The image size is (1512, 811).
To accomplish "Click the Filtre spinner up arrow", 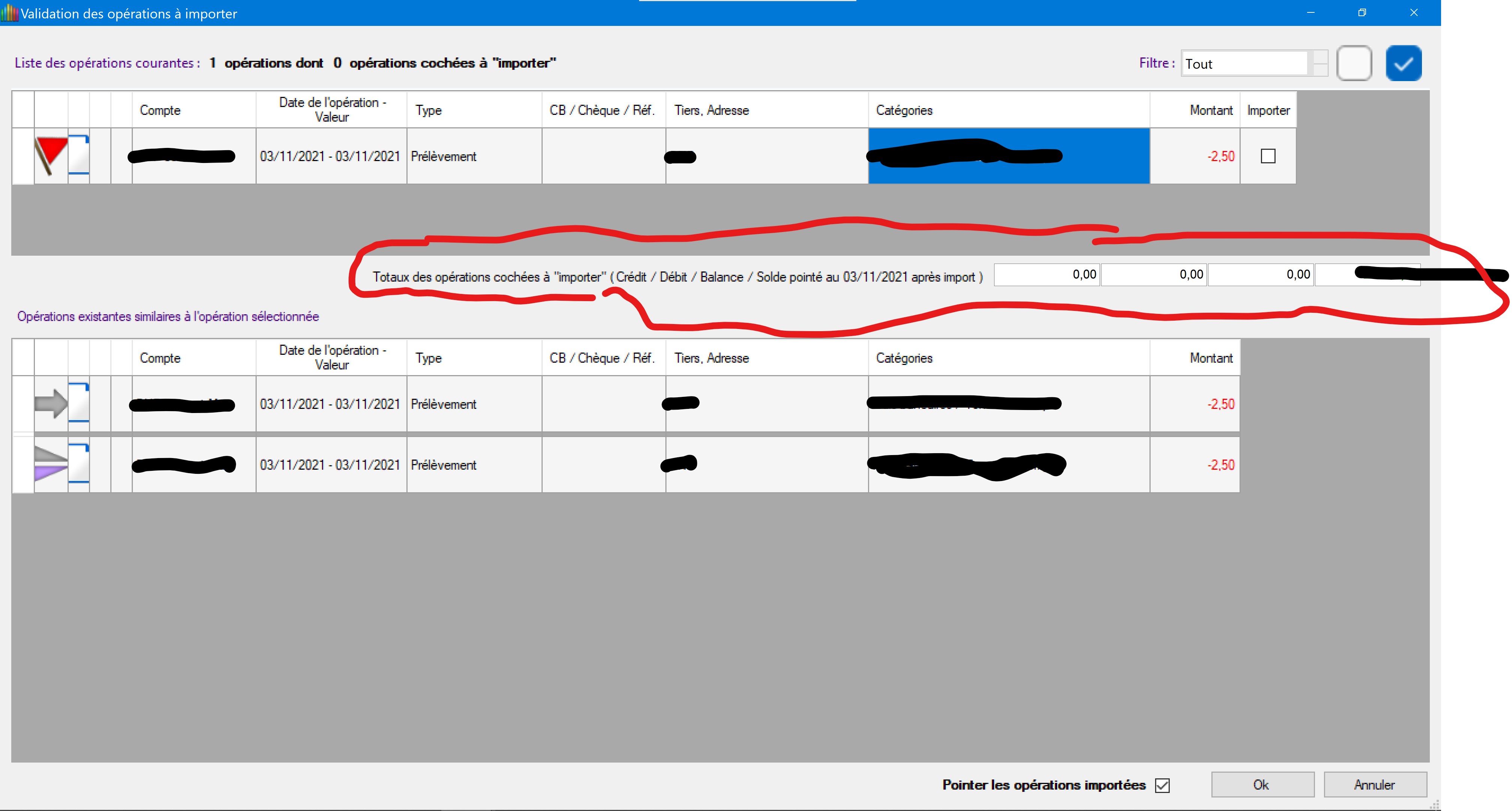I will click(1320, 57).
